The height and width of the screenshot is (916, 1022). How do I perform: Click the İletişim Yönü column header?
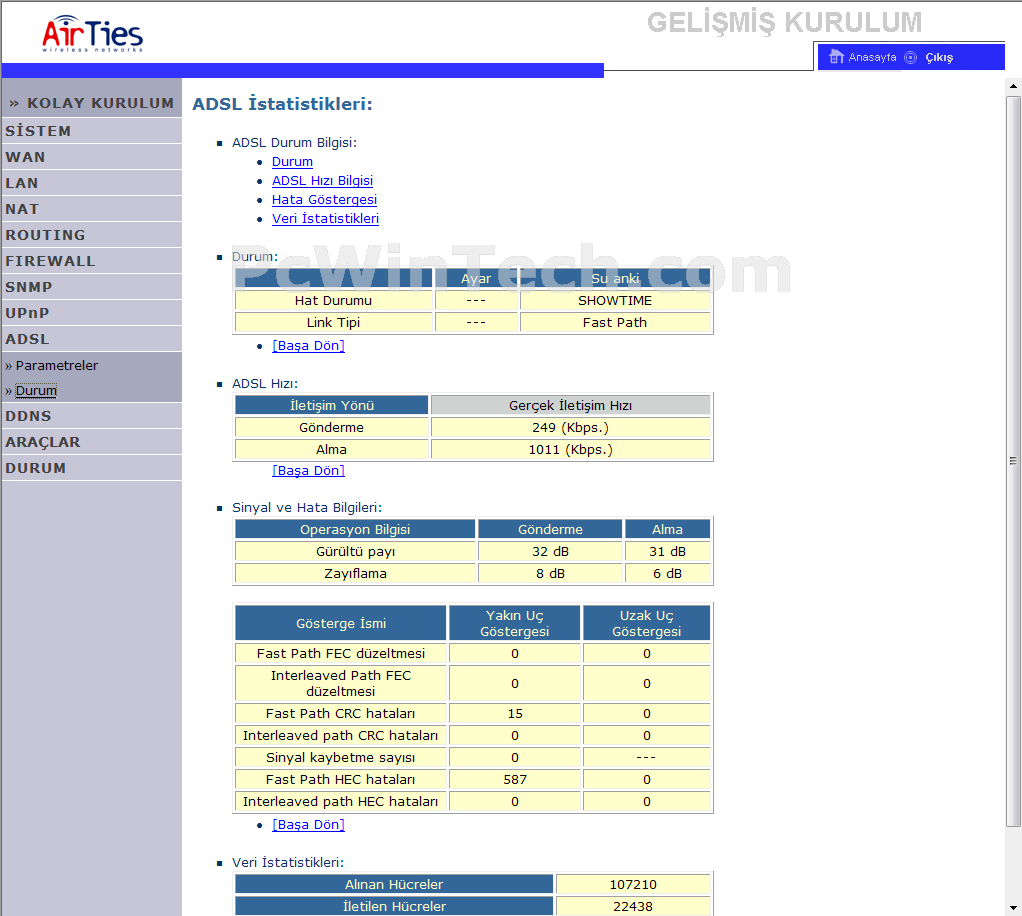pyautogui.click(x=331, y=406)
